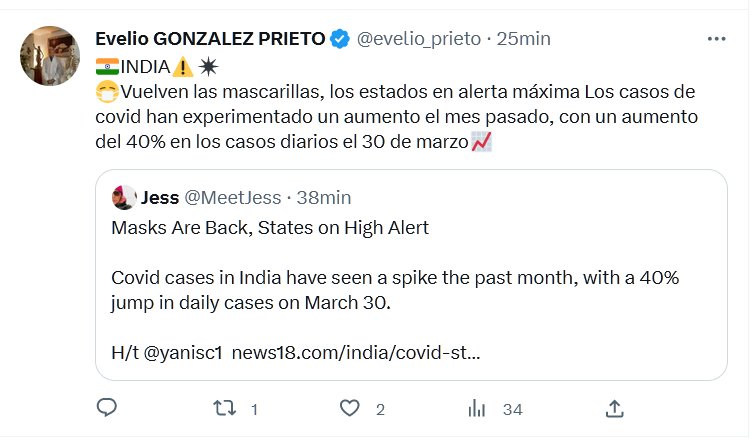Open the Evelio GONZALEZ PRIETO display name
Screen dimensions: 752x438
pyautogui.click(x=210, y=39)
